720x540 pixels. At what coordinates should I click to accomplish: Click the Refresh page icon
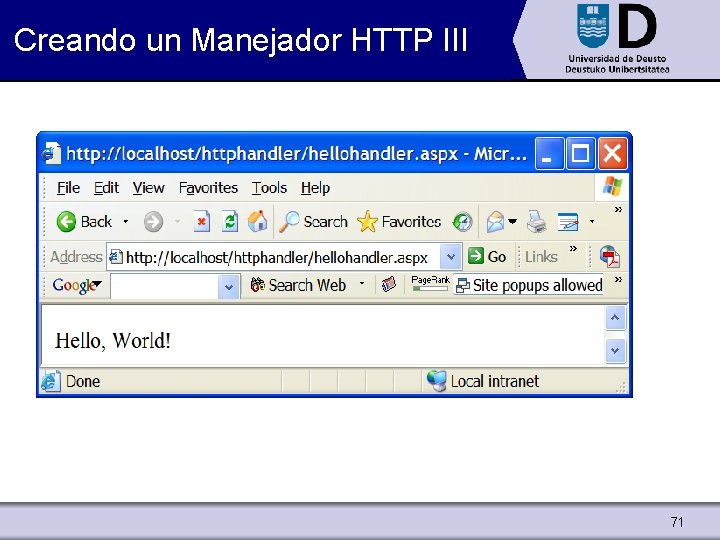[230, 222]
